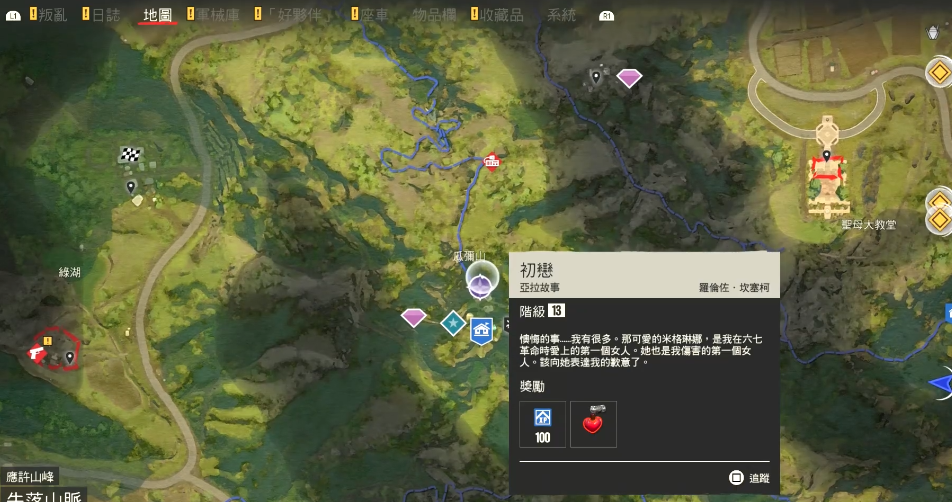Click the 100 XP reward tile

coord(542,424)
